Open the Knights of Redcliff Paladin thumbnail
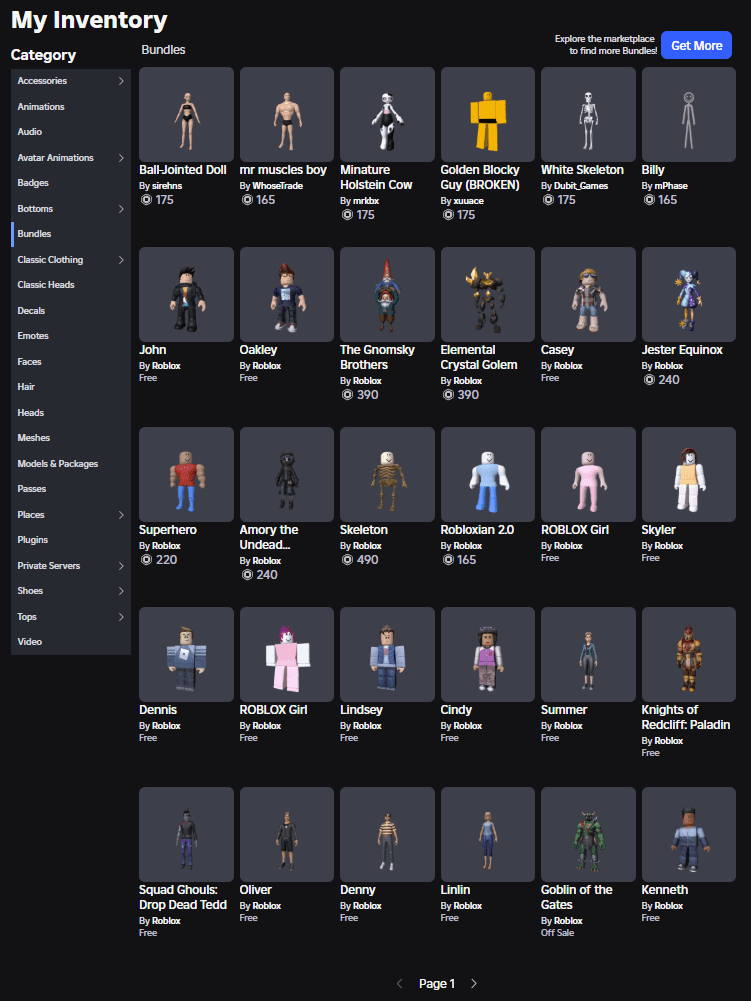 688,654
